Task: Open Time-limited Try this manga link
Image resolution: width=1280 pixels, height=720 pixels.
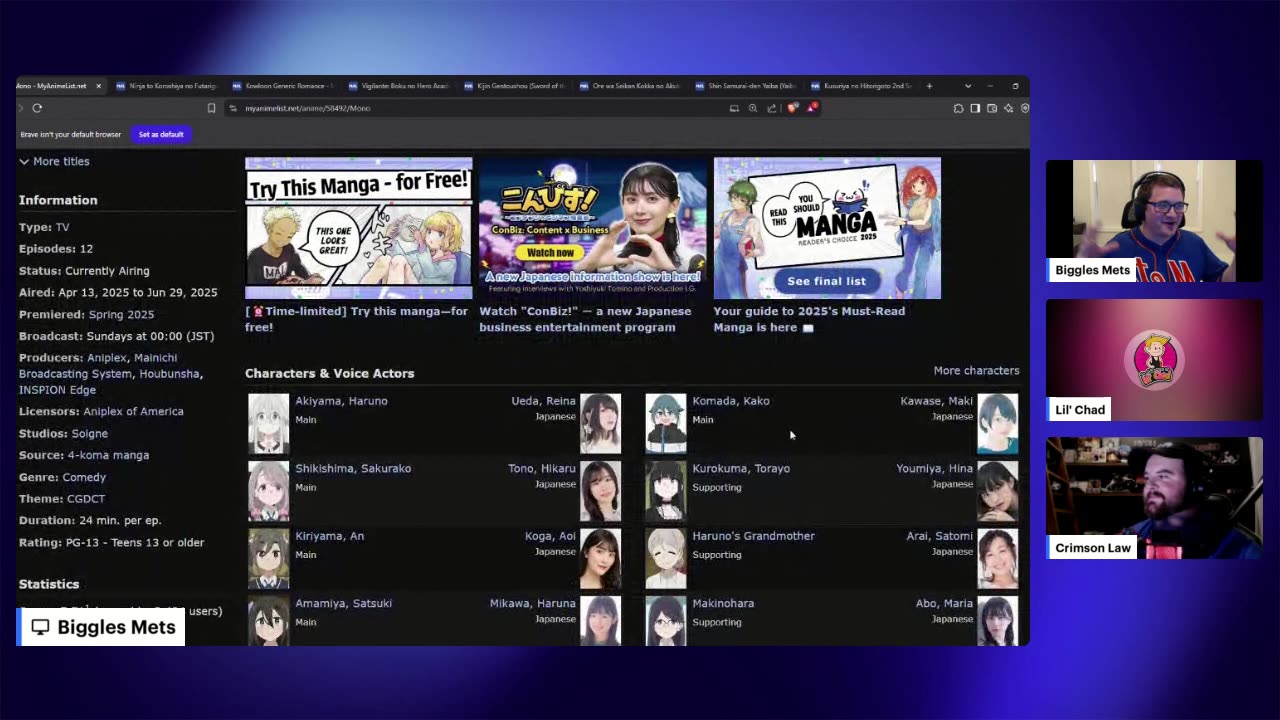Action: (x=356, y=319)
